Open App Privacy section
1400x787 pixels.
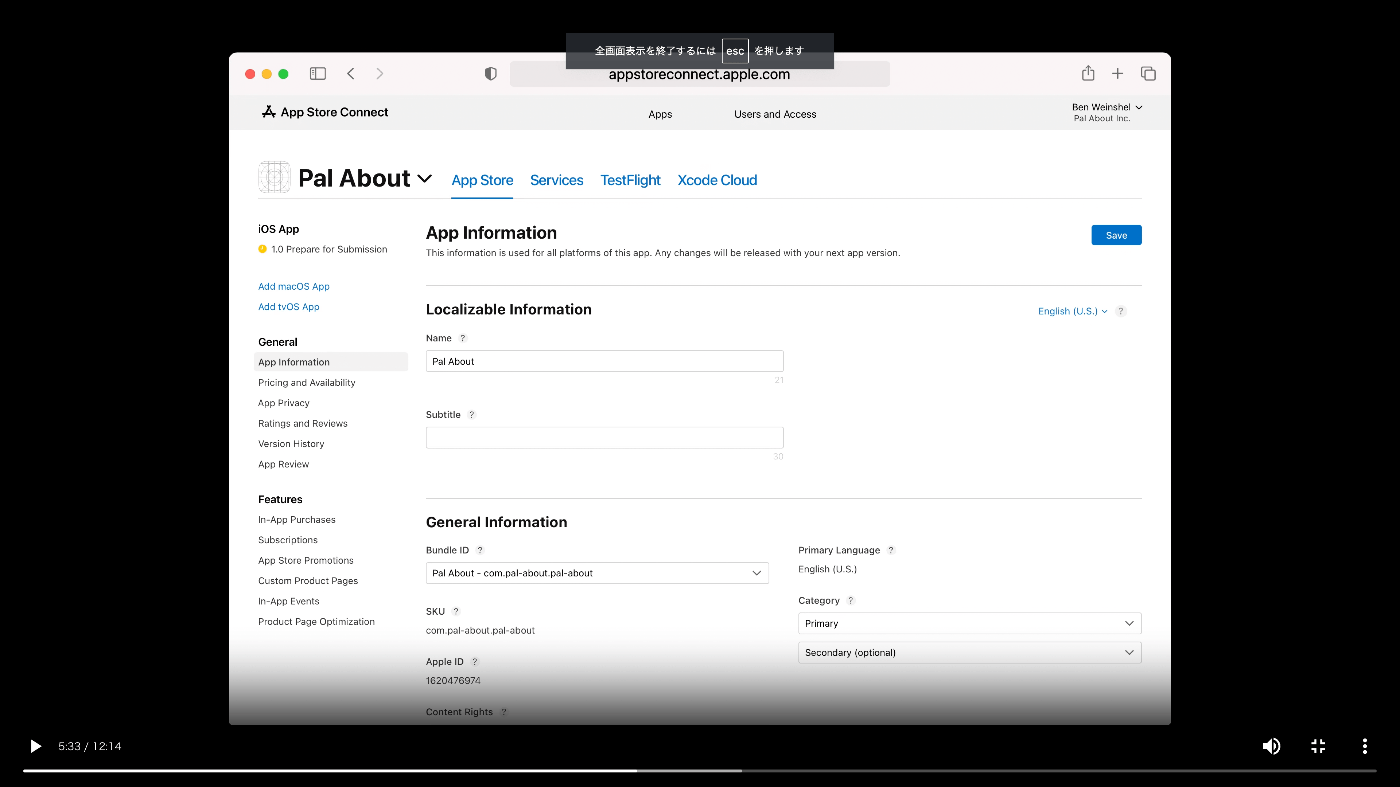(284, 403)
